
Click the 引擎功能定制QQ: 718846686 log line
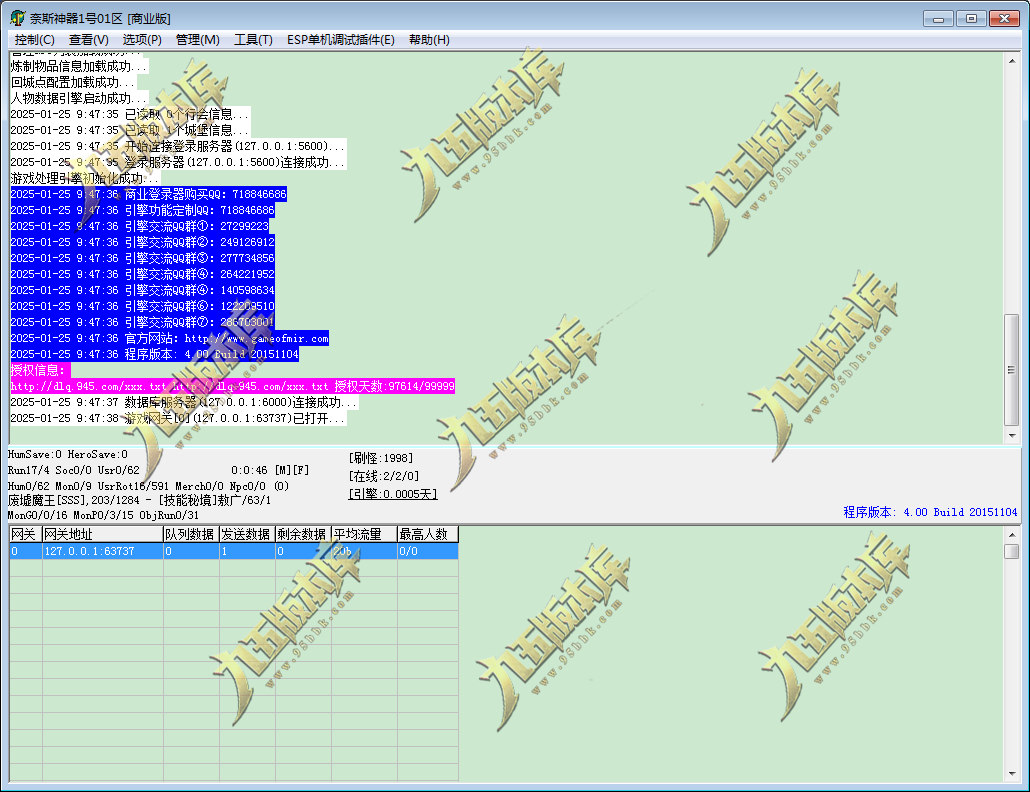pos(143,210)
